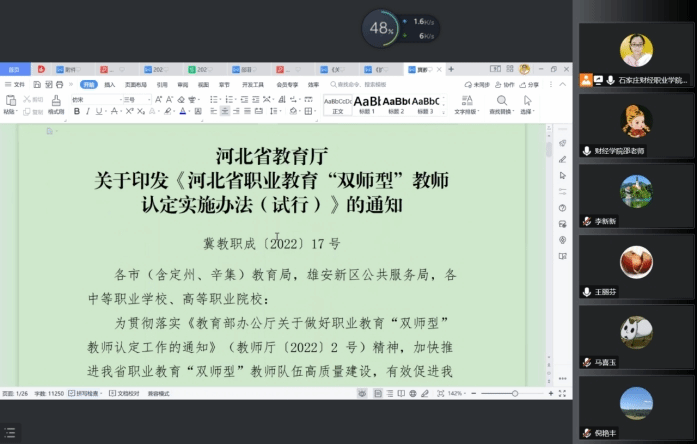Image resolution: width=697 pixels, height=444 pixels.
Task: Expand the styles gallery more arrow
Action: pyautogui.click(x=443, y=113)
